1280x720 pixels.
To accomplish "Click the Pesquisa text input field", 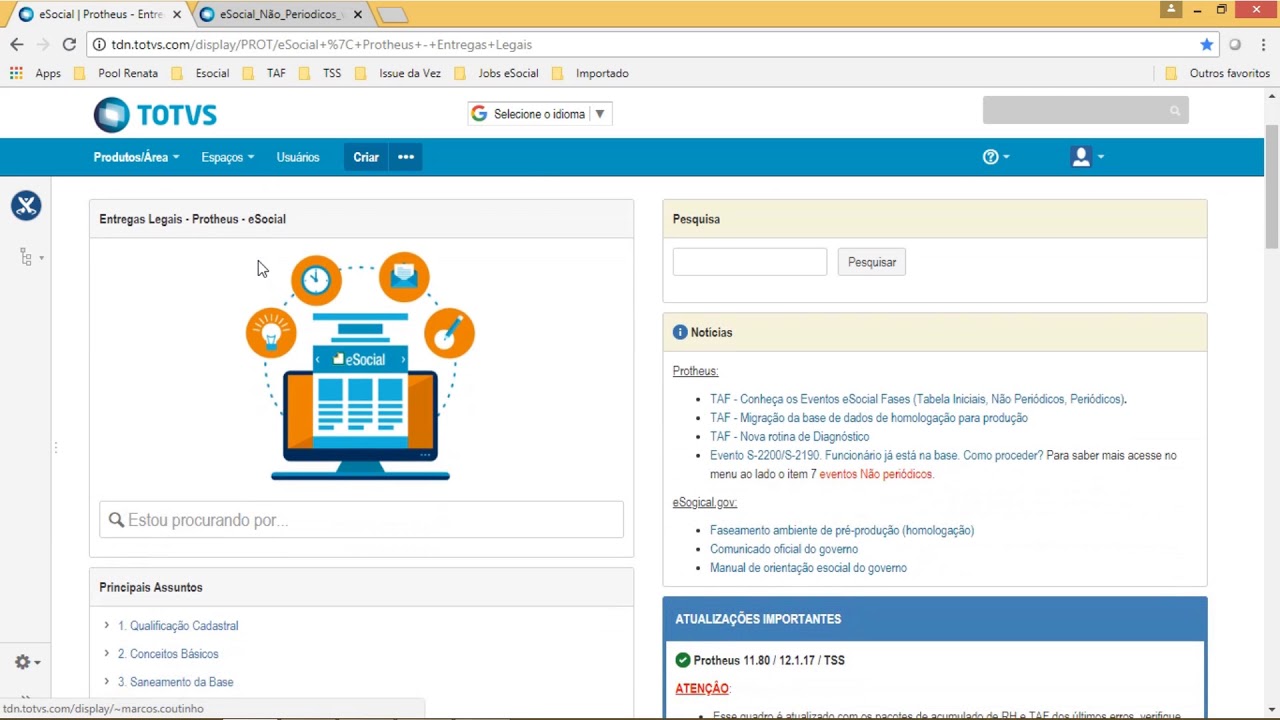I will [x=750, y=262].
